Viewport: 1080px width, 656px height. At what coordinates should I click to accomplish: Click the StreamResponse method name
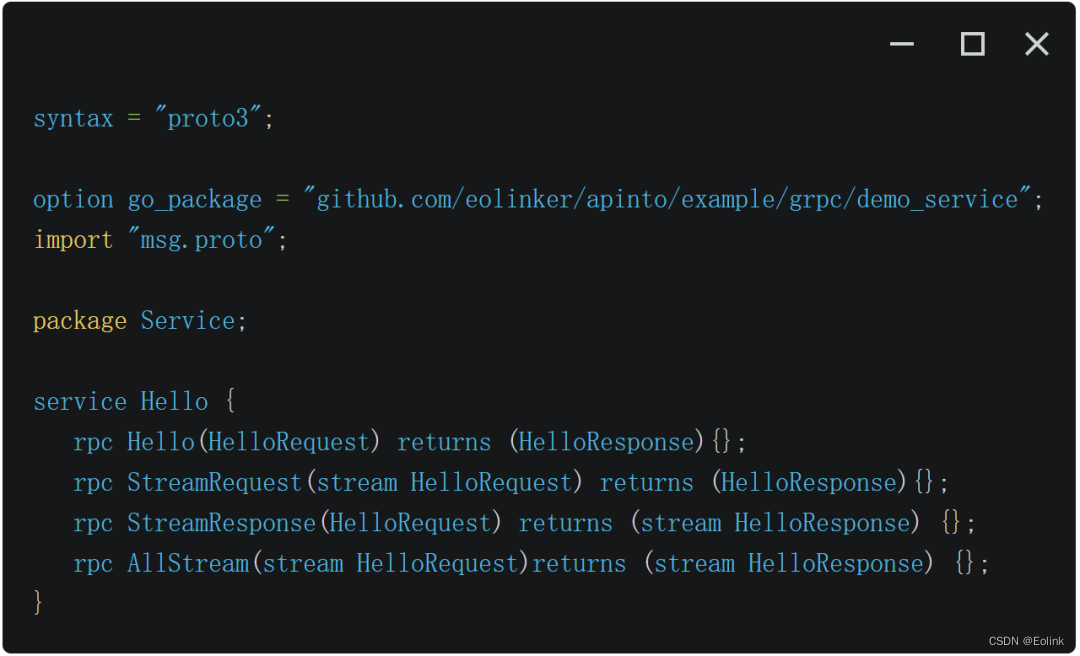(x=222, y=524)
